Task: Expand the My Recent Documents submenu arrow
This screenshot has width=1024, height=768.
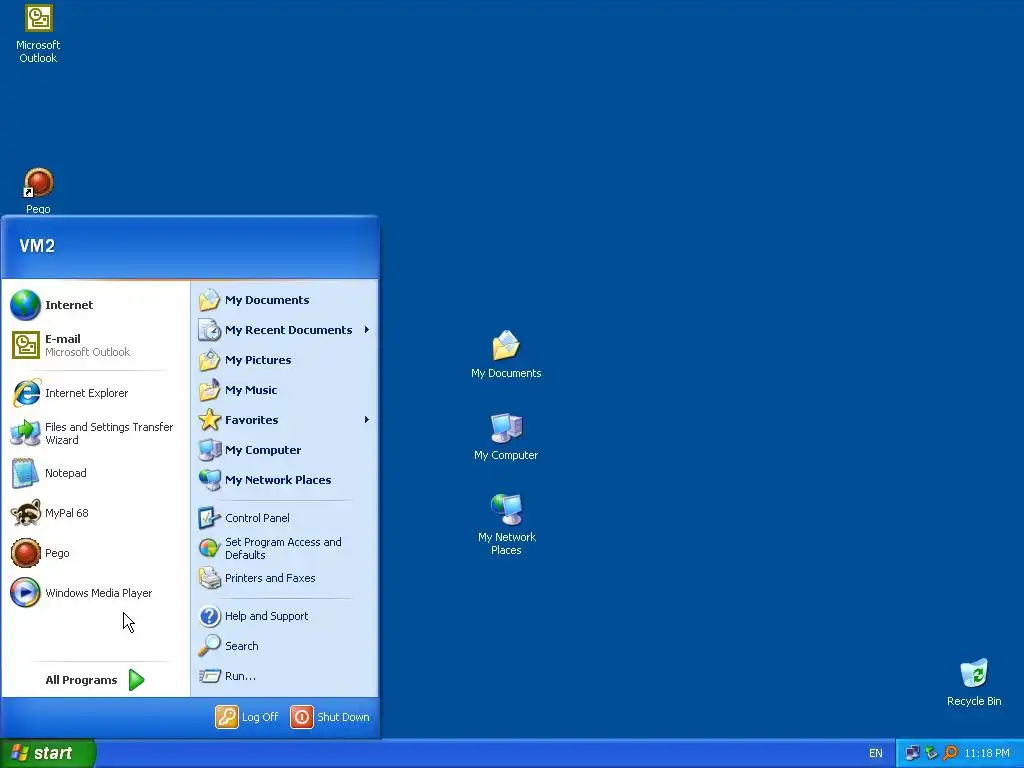Action: point(367,330)
